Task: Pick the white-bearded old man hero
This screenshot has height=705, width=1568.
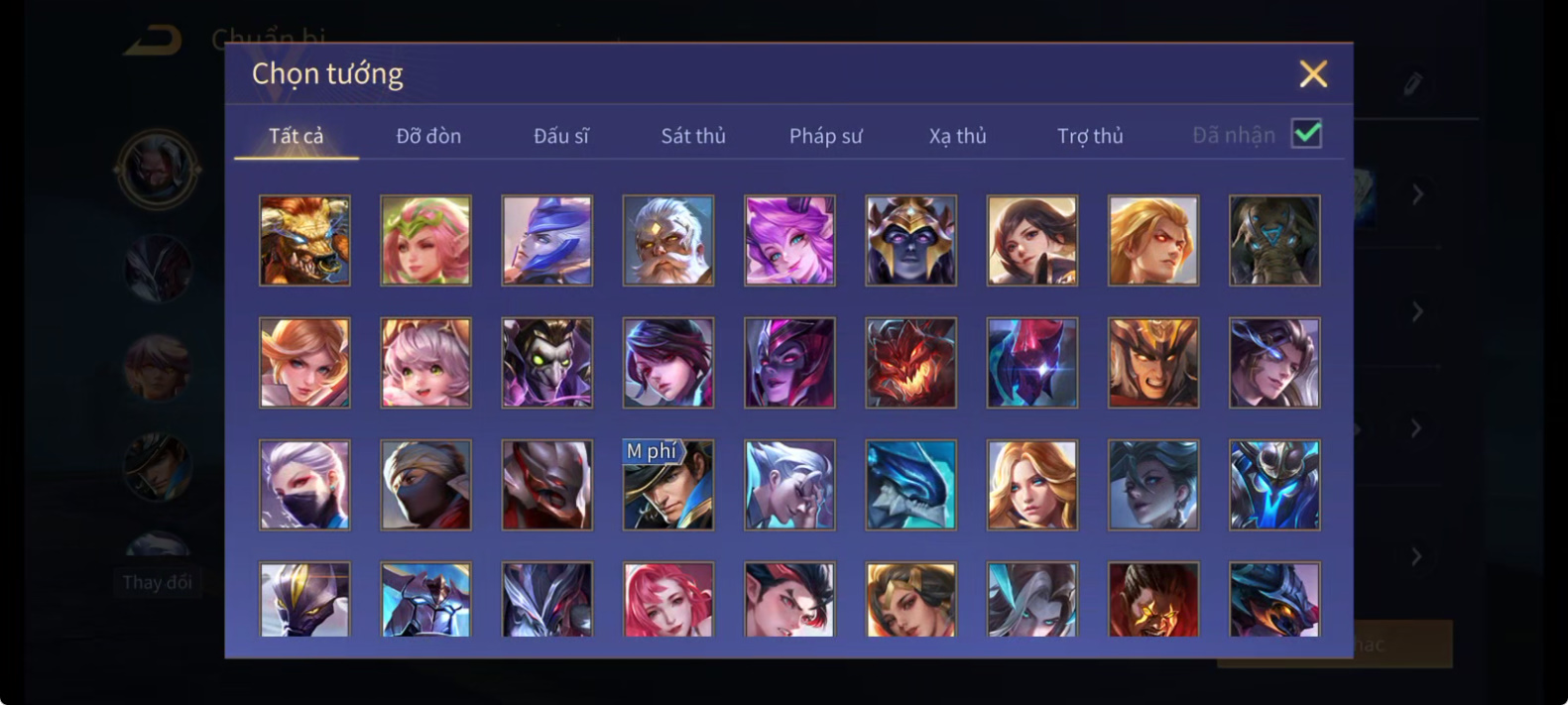Action: [667, 241]
